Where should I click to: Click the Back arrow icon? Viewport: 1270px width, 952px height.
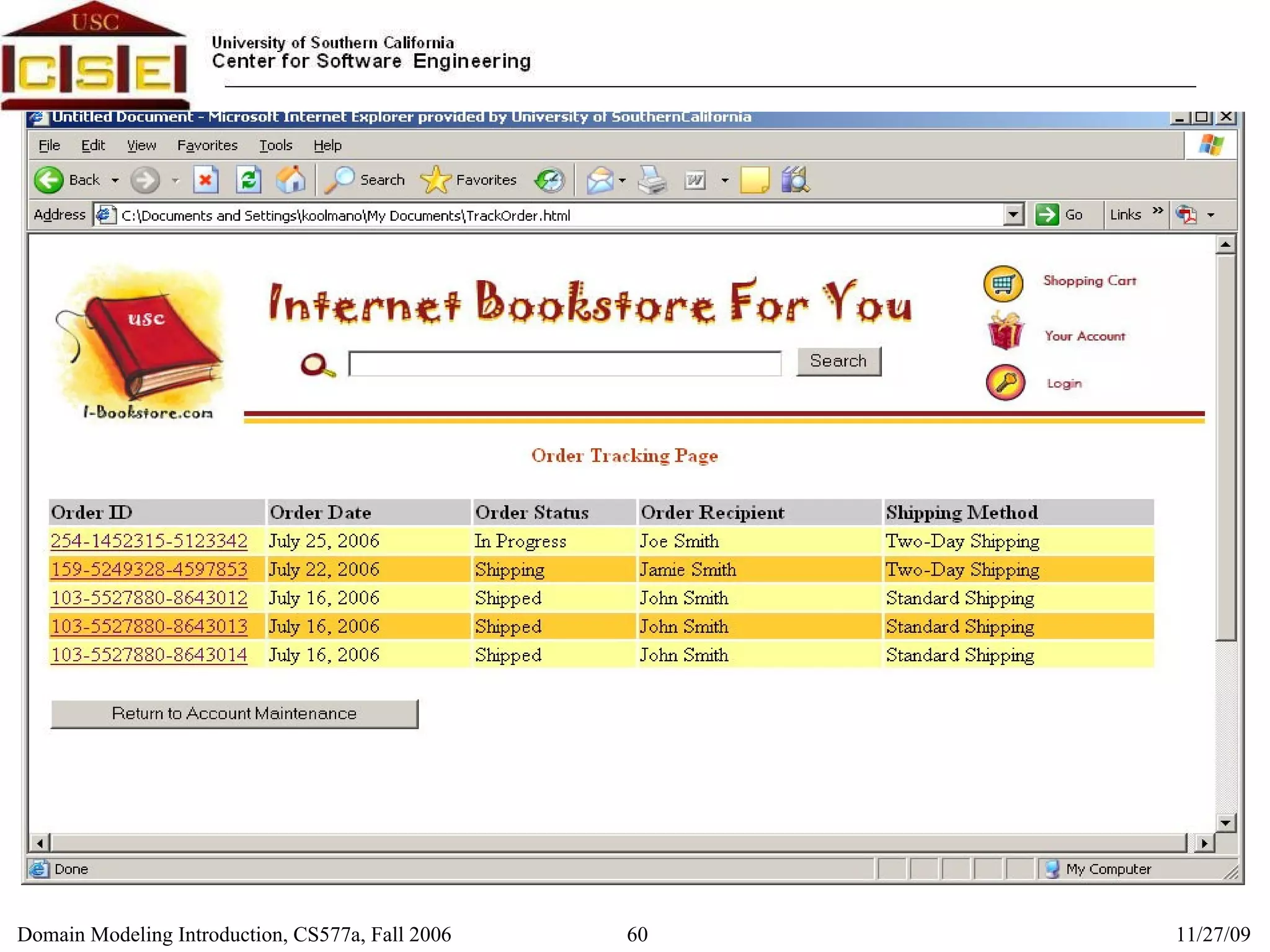pos(48,180)
